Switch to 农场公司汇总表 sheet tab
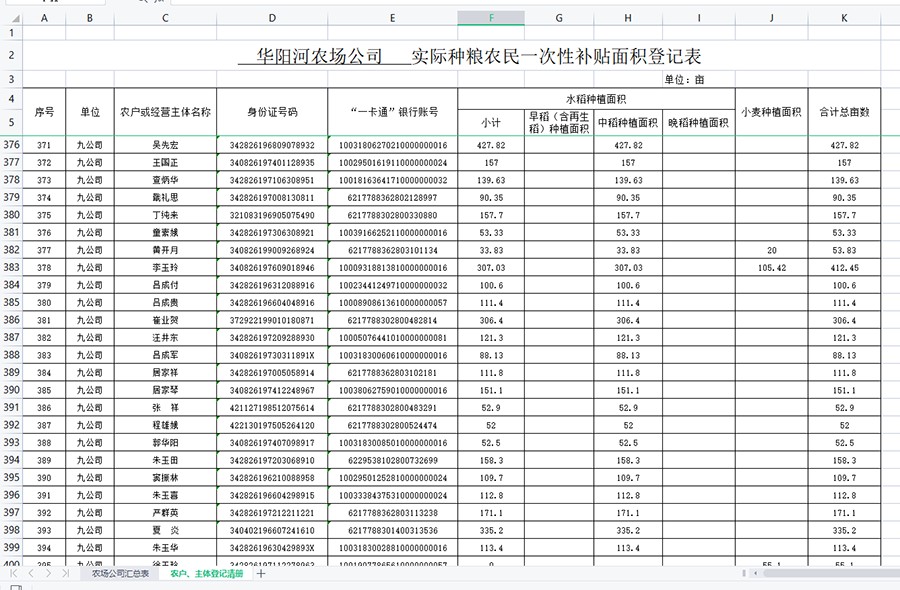Image resolution: width=900 pixels, height=590 pixels. (x=120, y=574)
